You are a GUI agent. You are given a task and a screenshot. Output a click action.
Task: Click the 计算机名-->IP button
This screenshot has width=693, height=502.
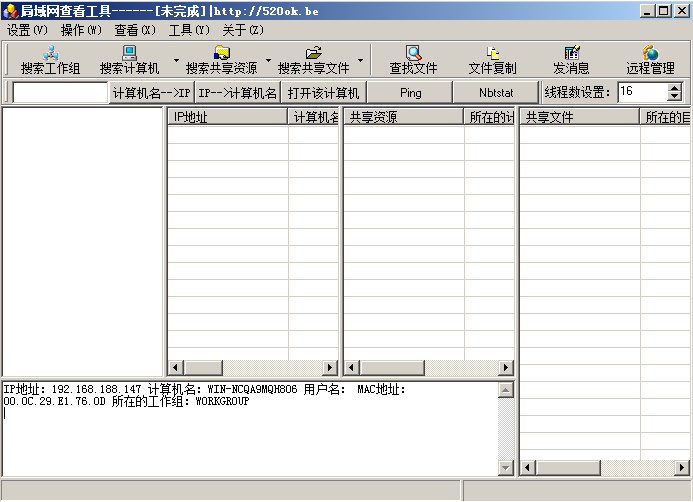click(x=152, y=93)
